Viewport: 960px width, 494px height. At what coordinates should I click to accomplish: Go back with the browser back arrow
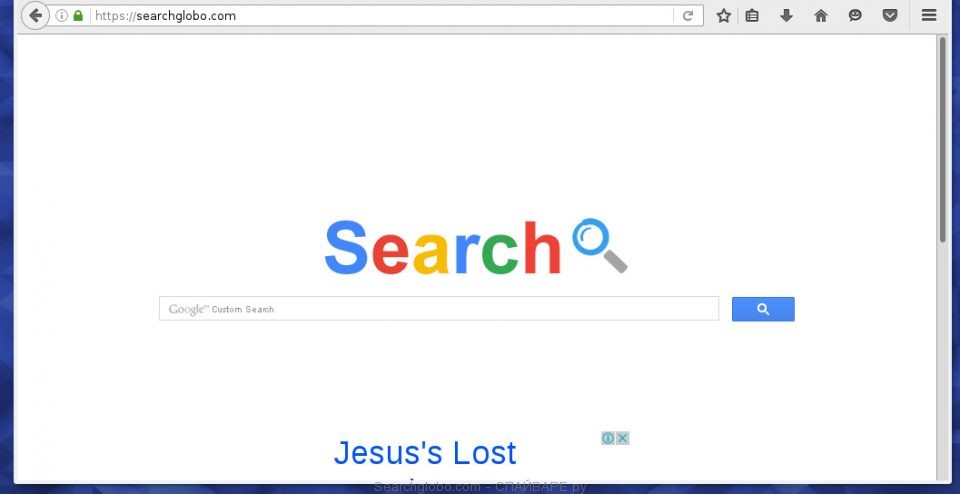(x=35, y=15)
